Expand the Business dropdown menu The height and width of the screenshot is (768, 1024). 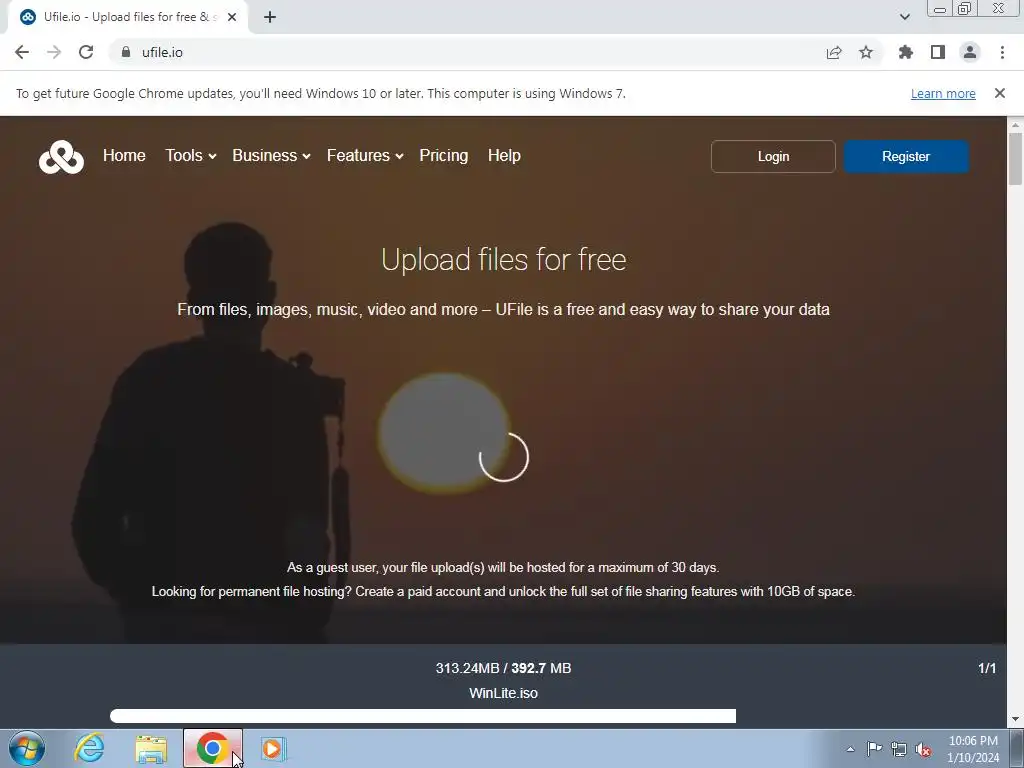click(x=271, y=155)
